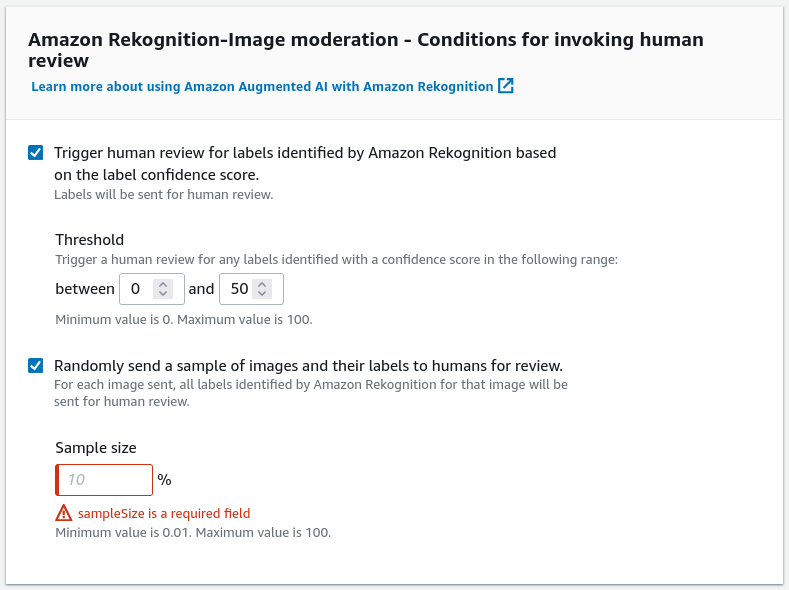789x590 pixels.
Task: Click into the lower threshold field showing 0
Action: (152, 289)
